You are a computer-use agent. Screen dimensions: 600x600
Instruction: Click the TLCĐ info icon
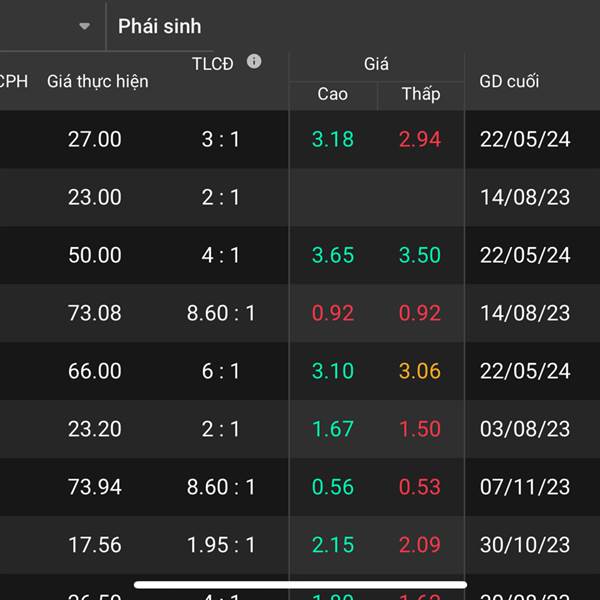[x=254, y=62]
